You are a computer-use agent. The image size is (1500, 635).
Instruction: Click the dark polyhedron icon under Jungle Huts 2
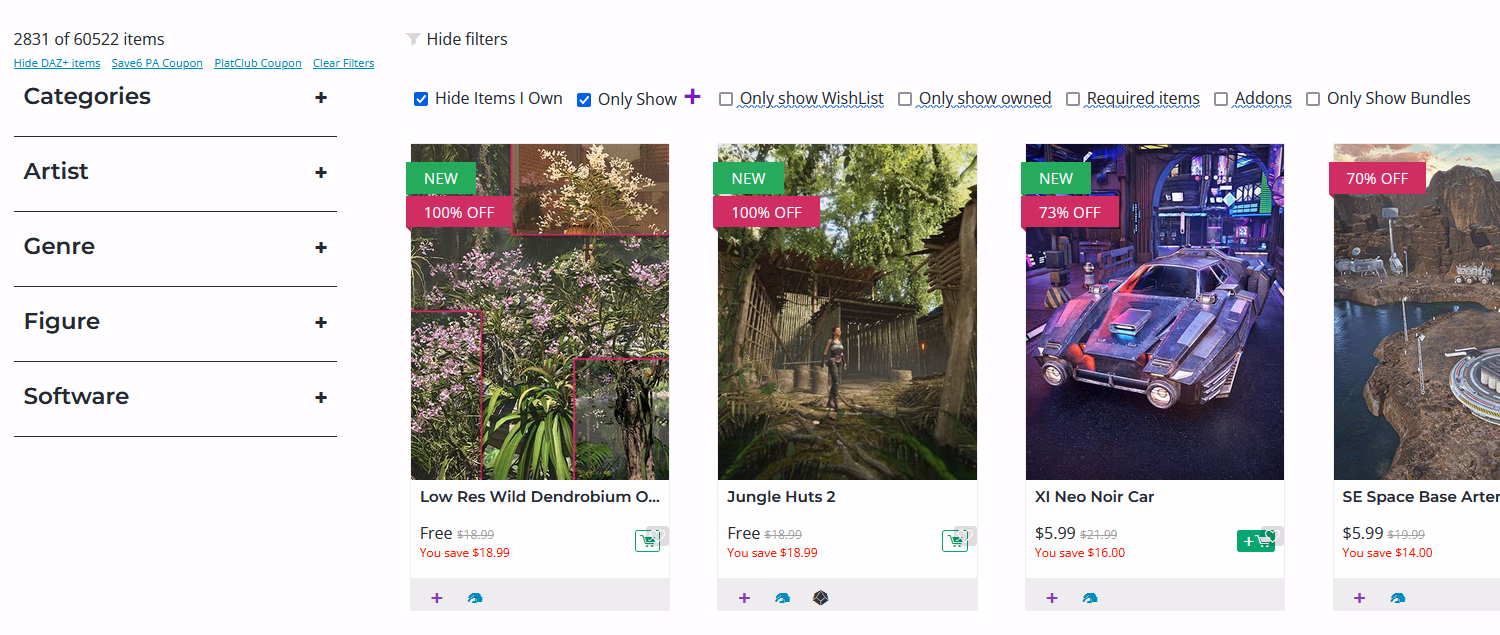coord(820,598)
